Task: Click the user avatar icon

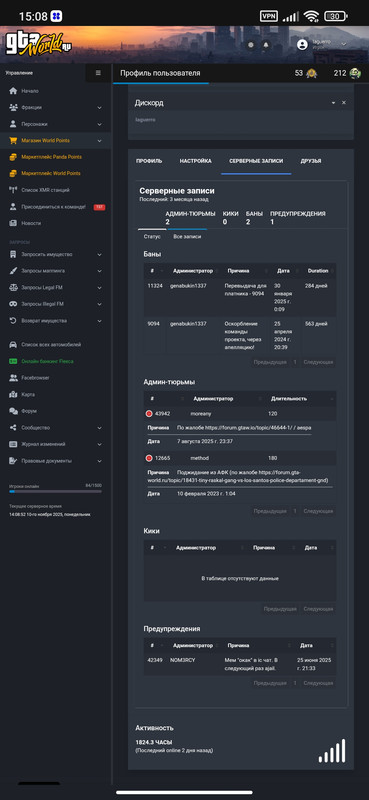Action: pyautogui.click(x=302, y=45)
